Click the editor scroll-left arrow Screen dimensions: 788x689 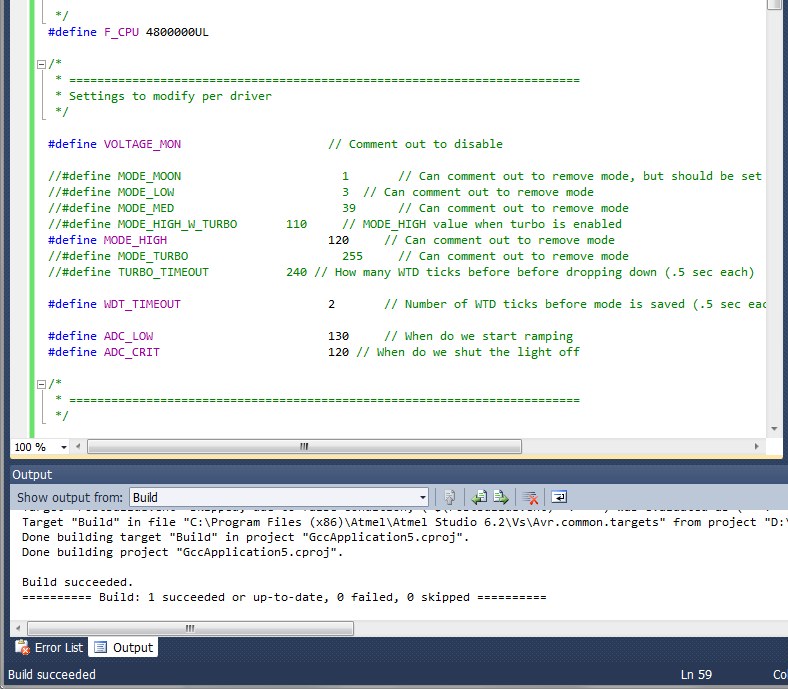click(78, 446)
